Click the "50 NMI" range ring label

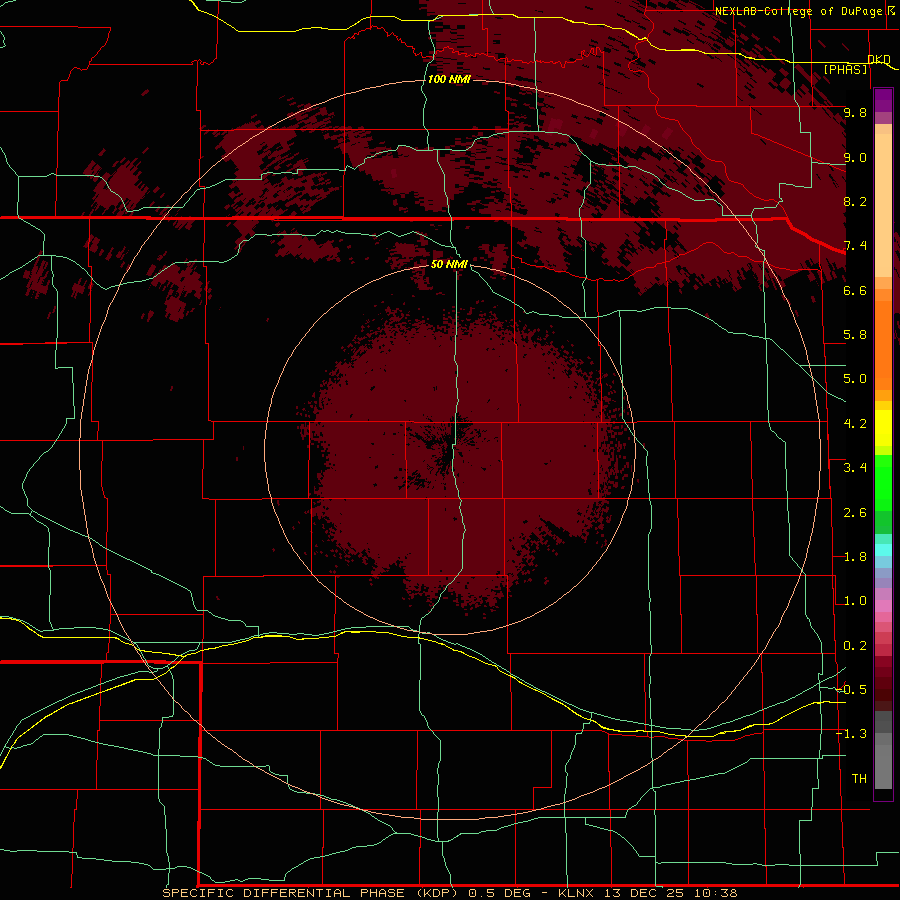[449, 264]
